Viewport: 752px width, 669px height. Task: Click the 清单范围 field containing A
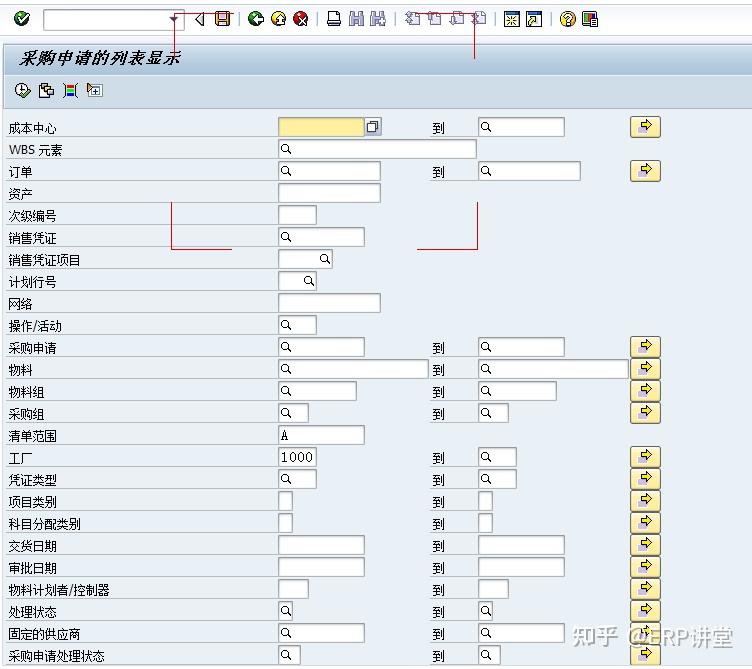(x=321, y=435)
